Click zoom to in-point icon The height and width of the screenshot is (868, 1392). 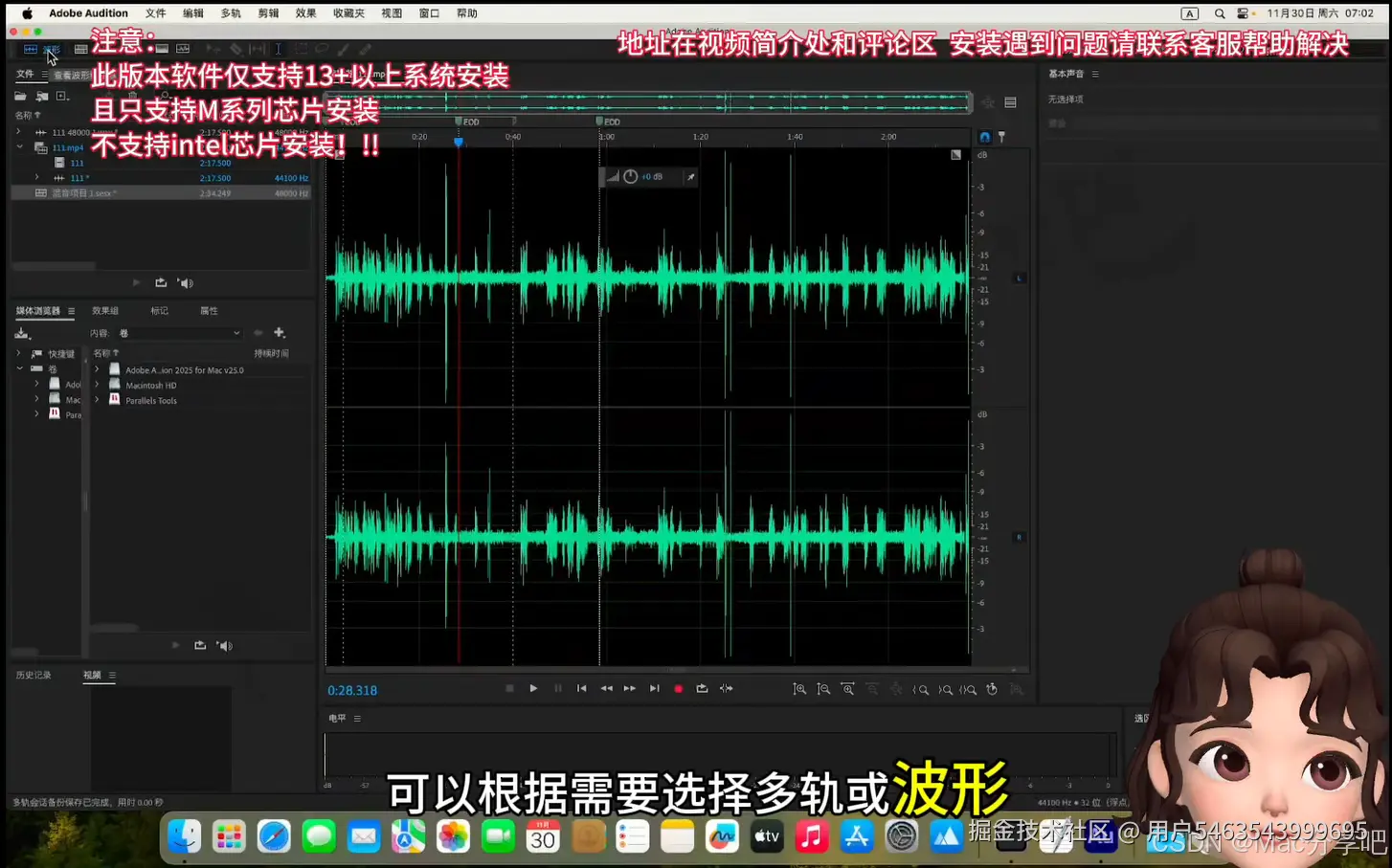921,689
